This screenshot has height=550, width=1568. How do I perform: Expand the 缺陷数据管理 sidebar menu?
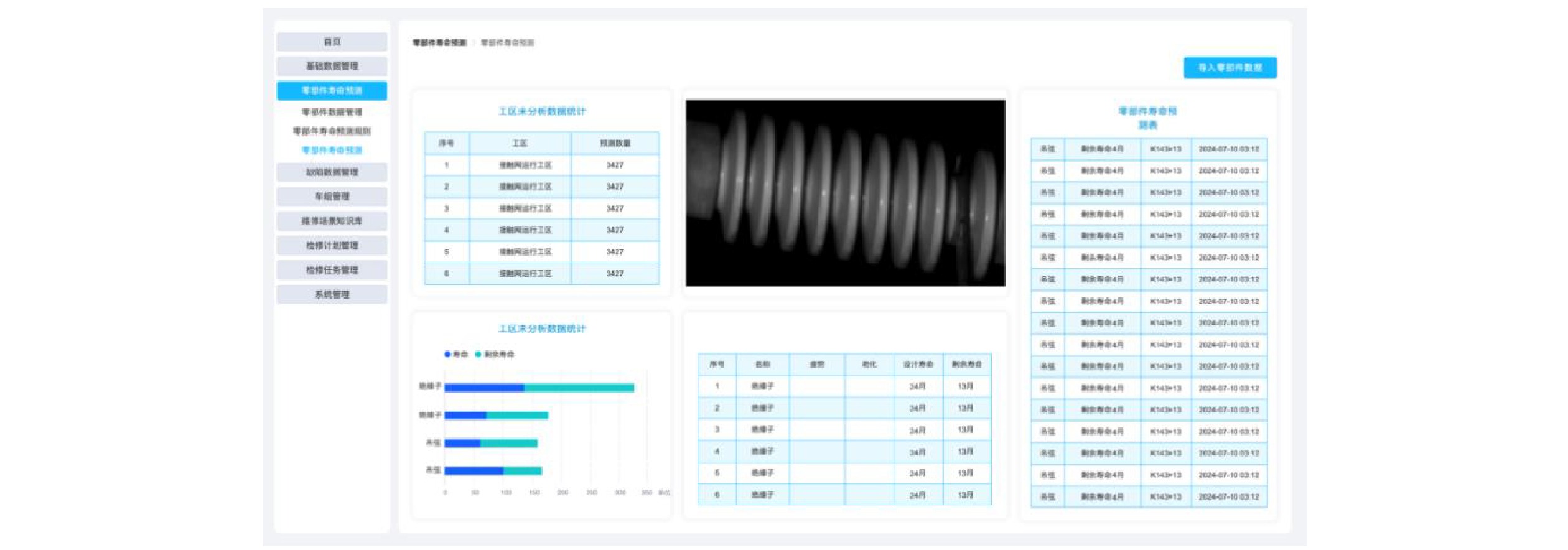(x=332, y=172)
